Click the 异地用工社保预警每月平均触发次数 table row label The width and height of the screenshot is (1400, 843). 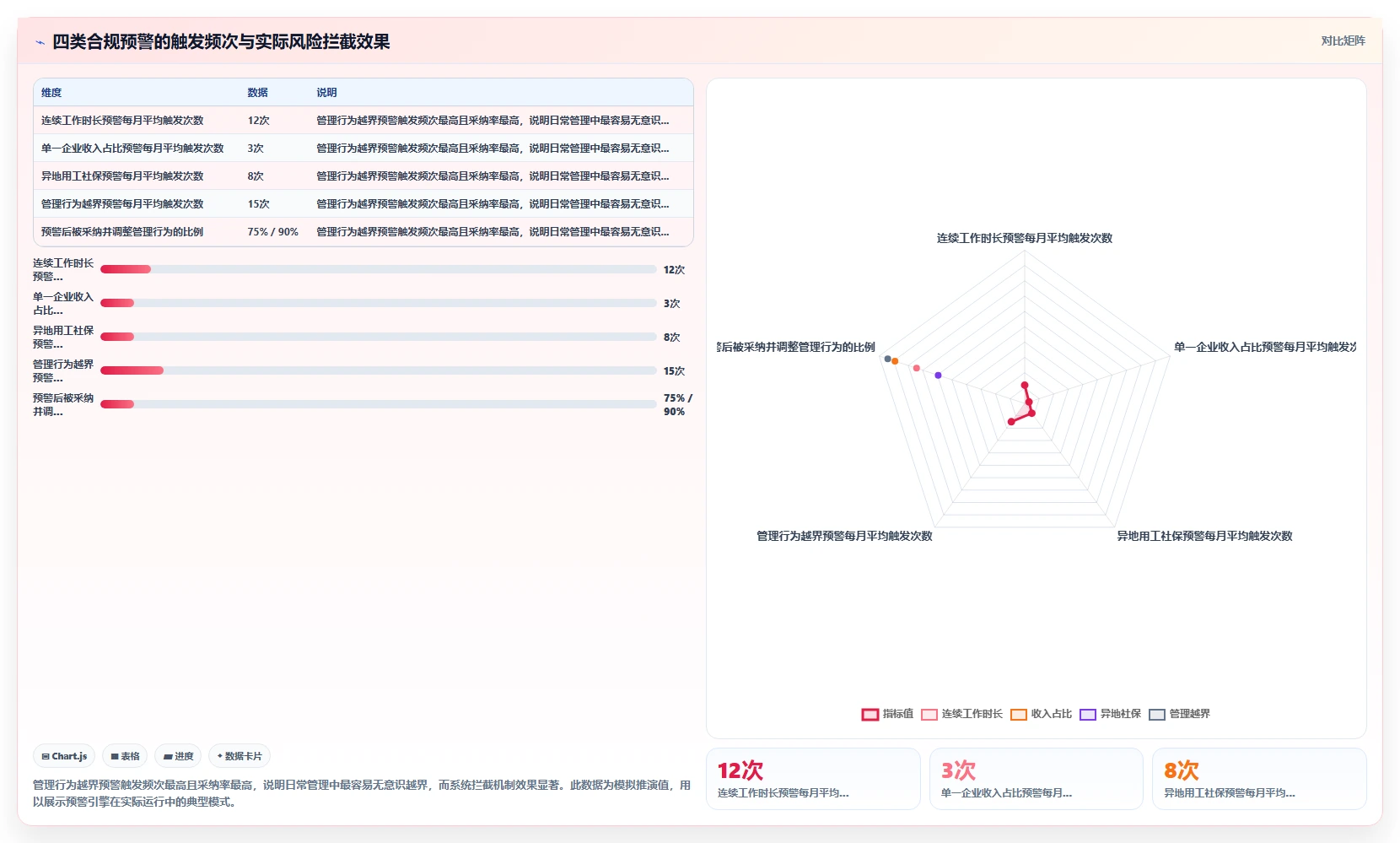coord(122,176)
